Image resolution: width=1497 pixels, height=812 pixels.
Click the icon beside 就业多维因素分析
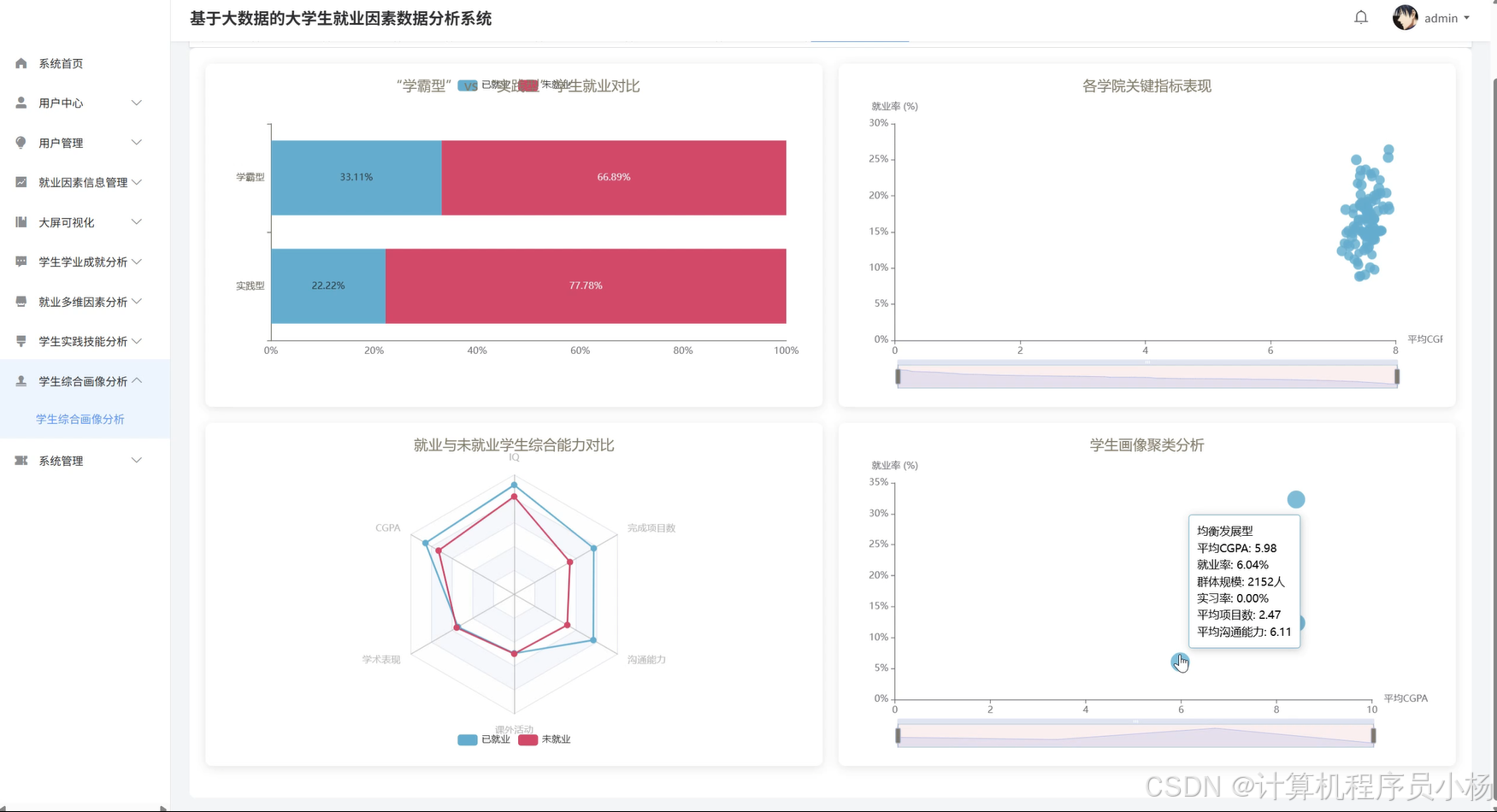point(21,302)
